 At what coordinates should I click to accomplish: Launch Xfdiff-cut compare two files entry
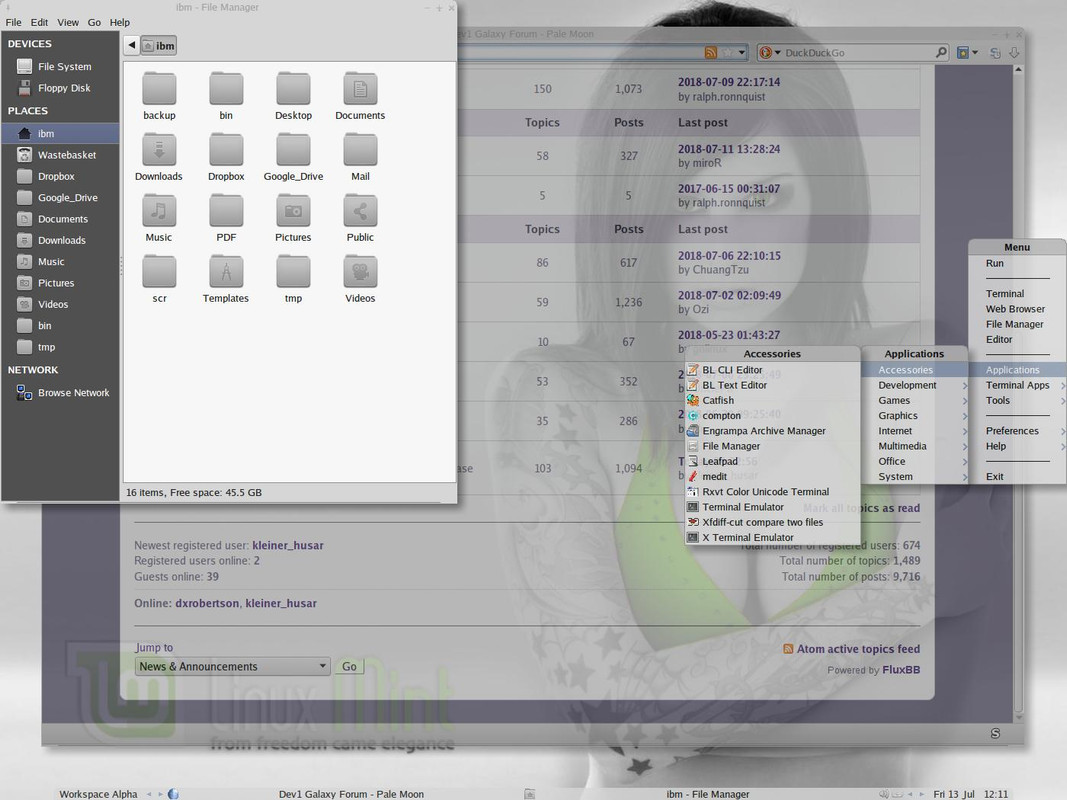coord(772,522)
